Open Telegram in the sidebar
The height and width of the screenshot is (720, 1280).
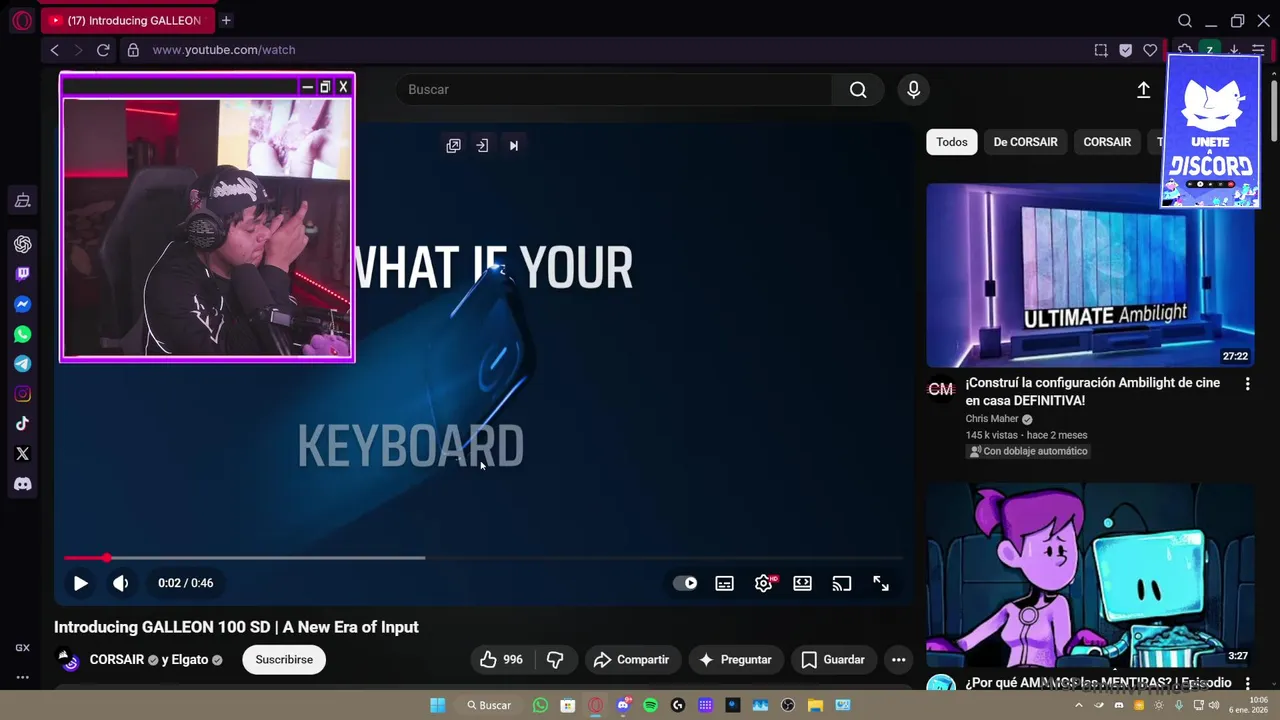[x=22, y=364]
